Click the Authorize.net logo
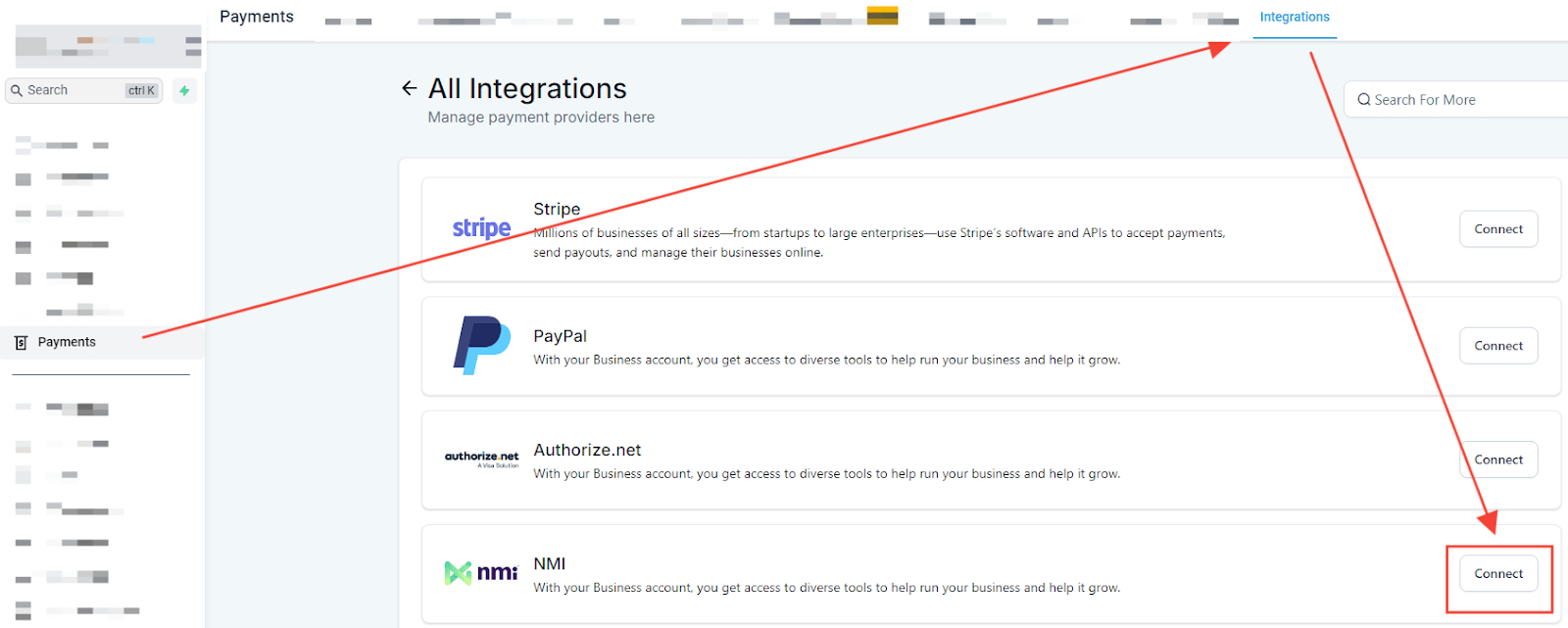 pyautogui.click(x=482, y=459)
